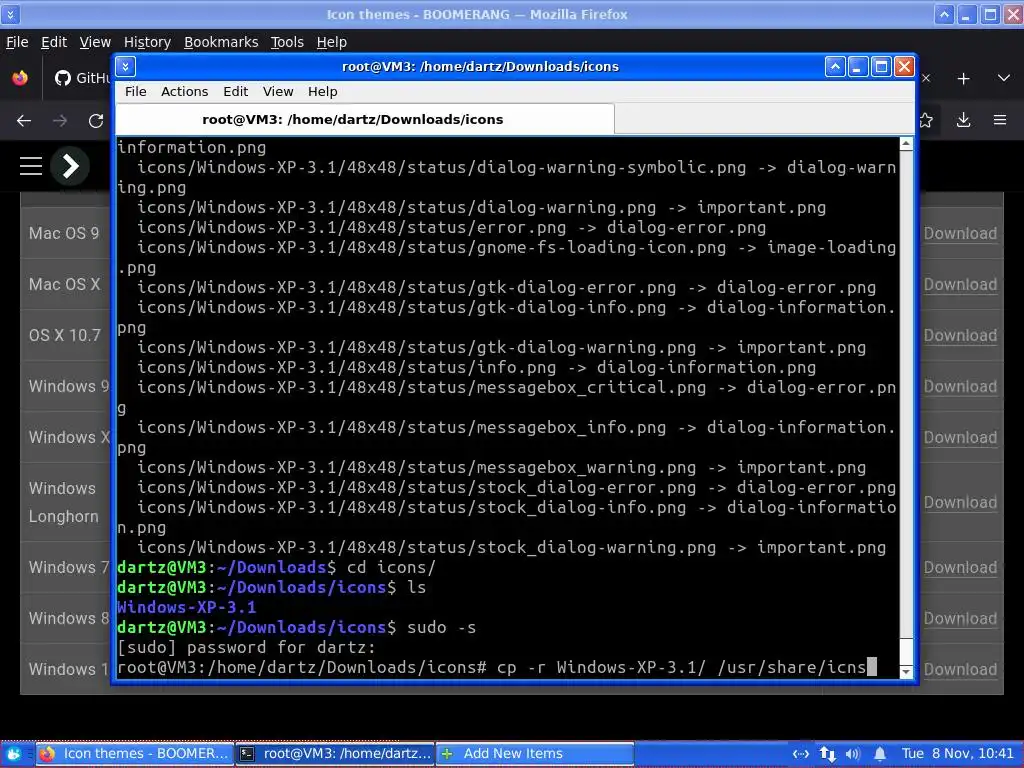
Task: Open Firefox window menu dropdown in titlebar
Action: click(10, 14)
